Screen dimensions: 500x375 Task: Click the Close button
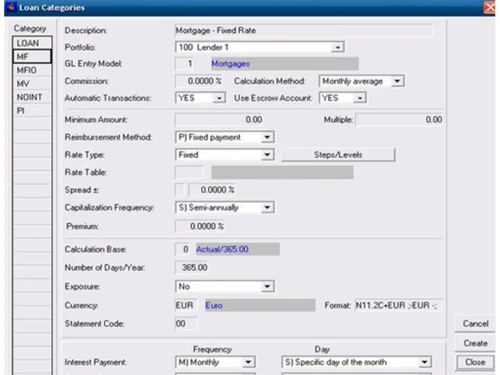tap(475, 362)
